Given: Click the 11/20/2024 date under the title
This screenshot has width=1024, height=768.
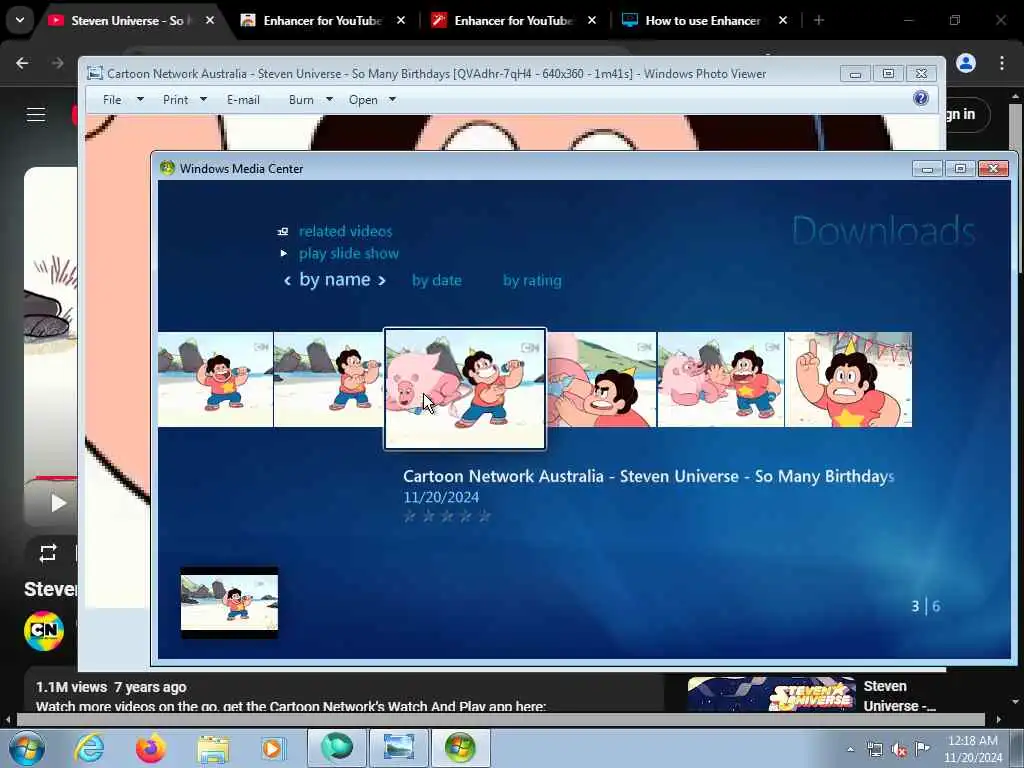Looking at the screenshot, I should point(441,498).
